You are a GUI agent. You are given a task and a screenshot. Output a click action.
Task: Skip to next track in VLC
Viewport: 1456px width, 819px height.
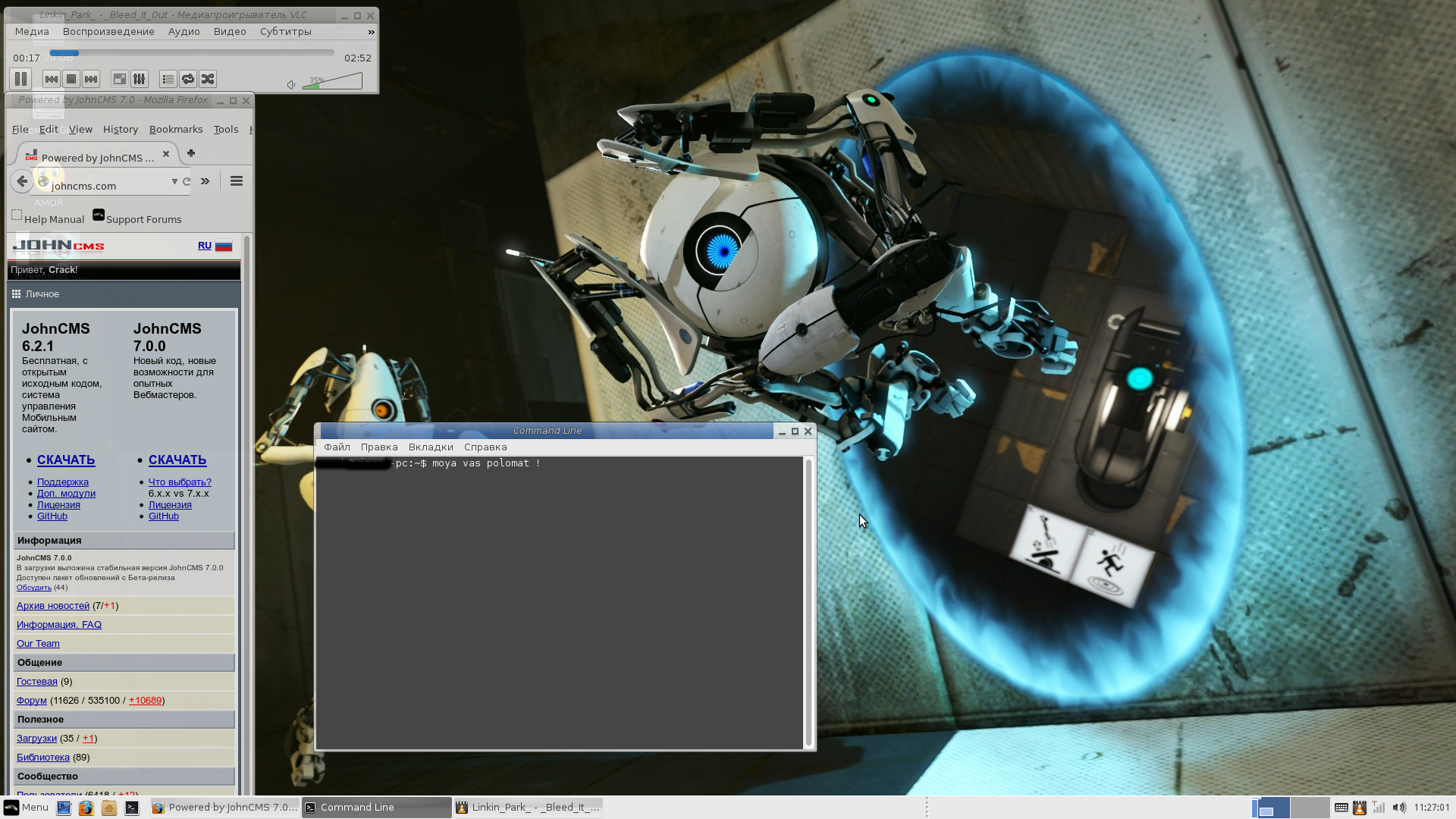click(x=91, y=79)
